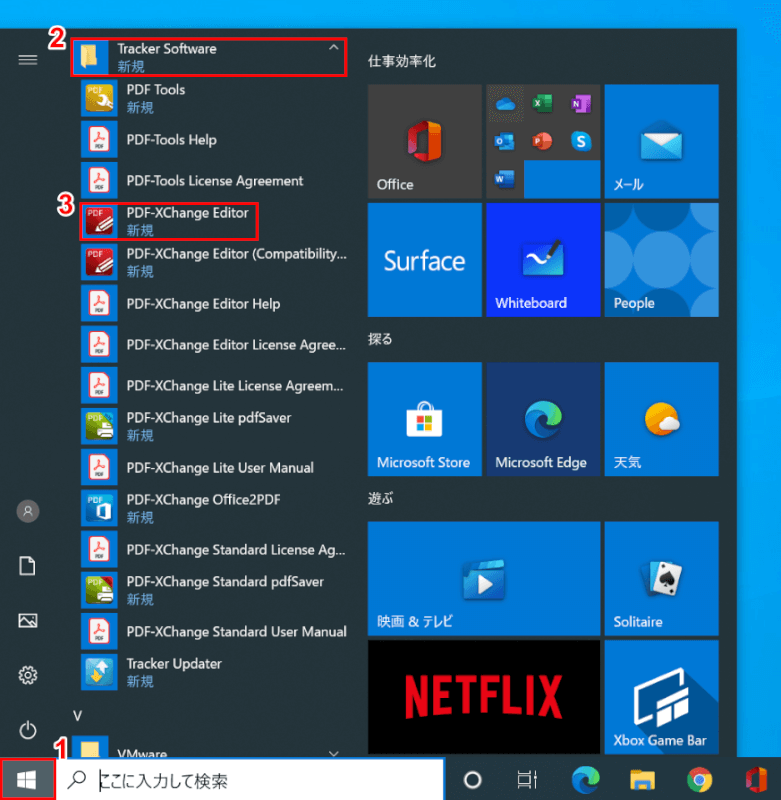Open PDF-XChange Standard License Ag... entry
The image size is (781, 800).
point(214,549)
